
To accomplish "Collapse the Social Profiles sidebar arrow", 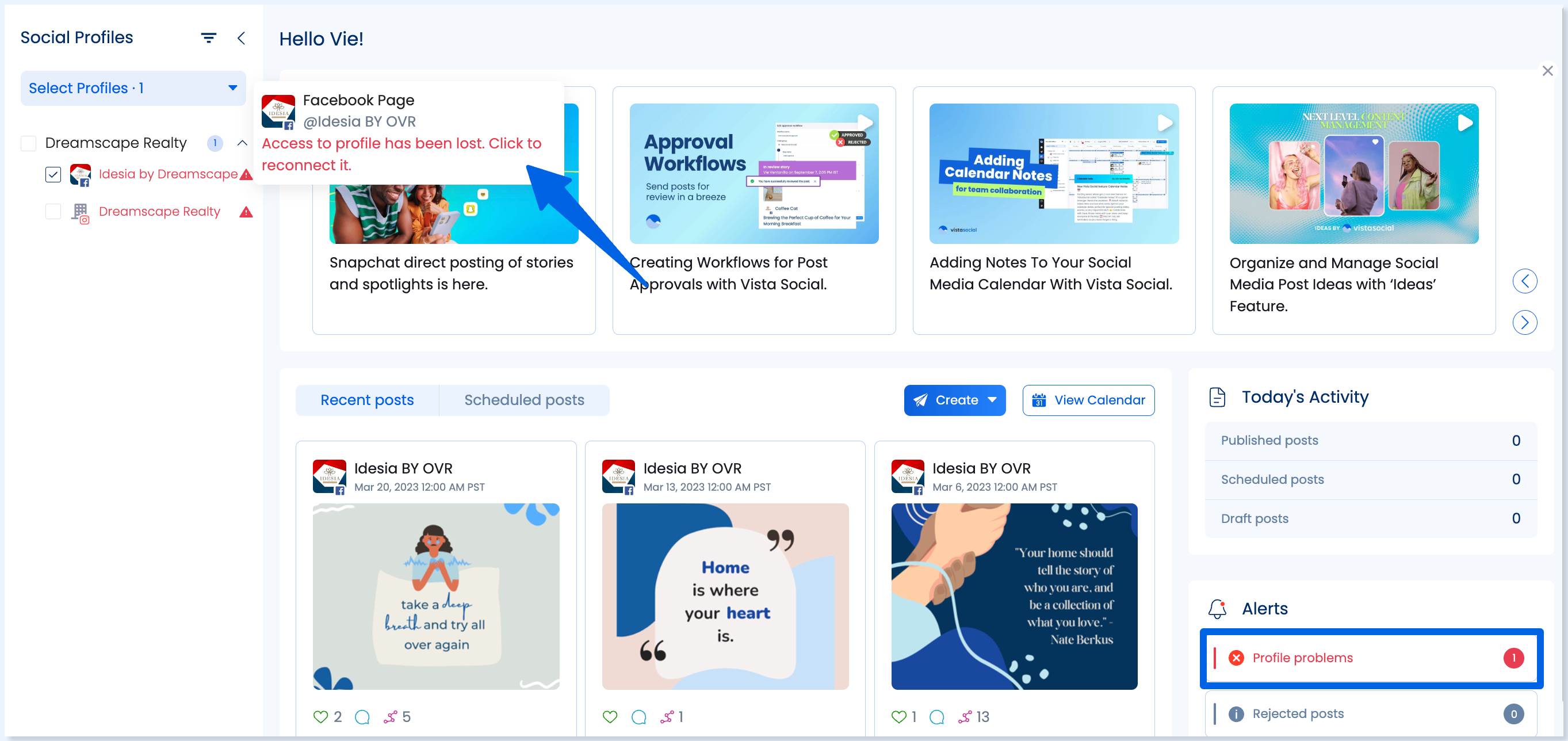I will click(242, 38).
